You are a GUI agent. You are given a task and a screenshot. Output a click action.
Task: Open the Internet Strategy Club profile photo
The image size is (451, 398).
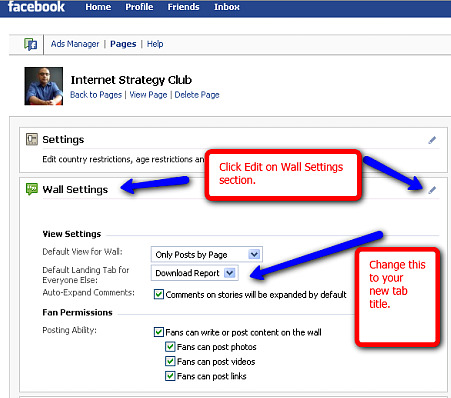pyautogui.click(x=43, y=86)
